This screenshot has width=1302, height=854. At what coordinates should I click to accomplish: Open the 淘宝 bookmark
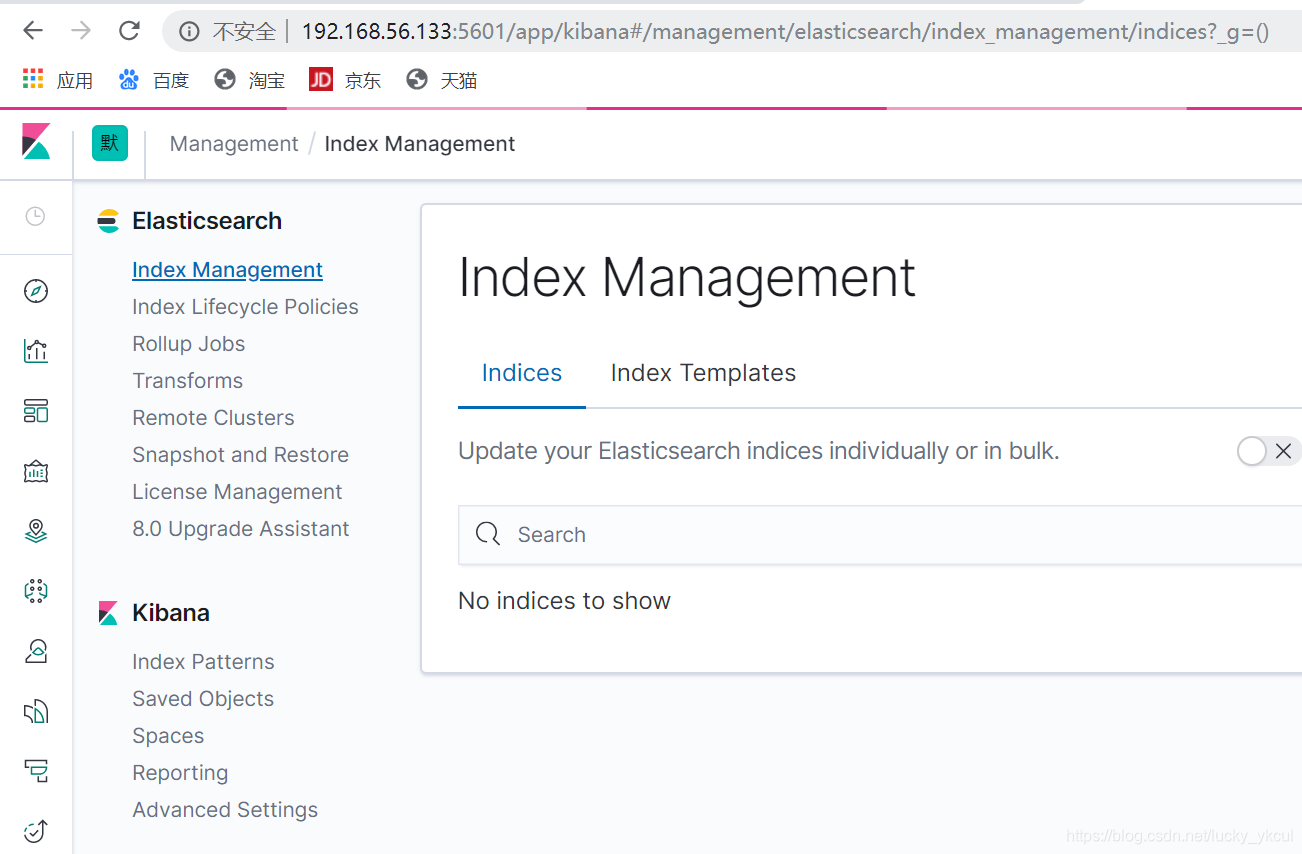point(250,80)
